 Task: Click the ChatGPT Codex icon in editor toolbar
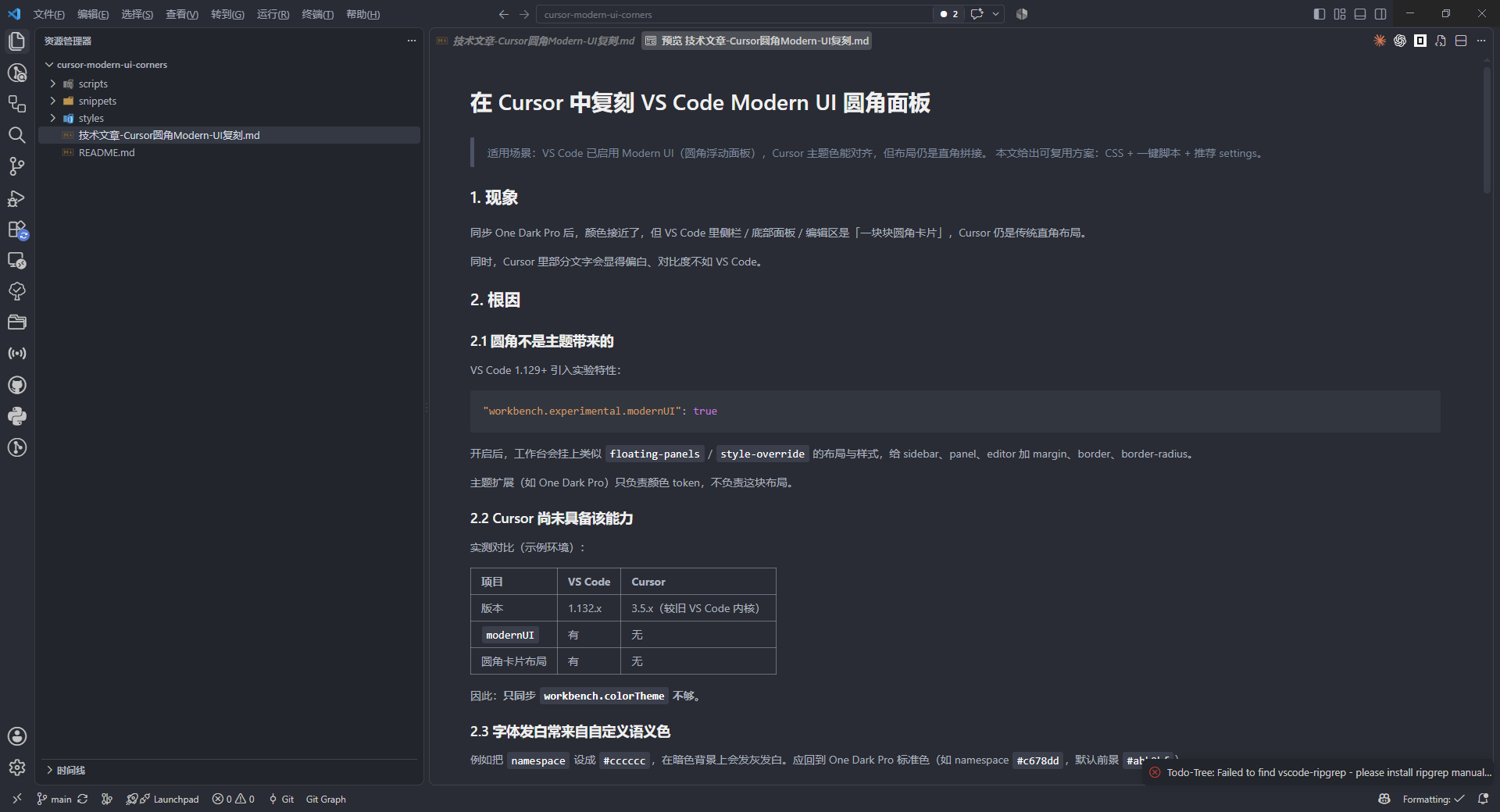pos(1400,41)
